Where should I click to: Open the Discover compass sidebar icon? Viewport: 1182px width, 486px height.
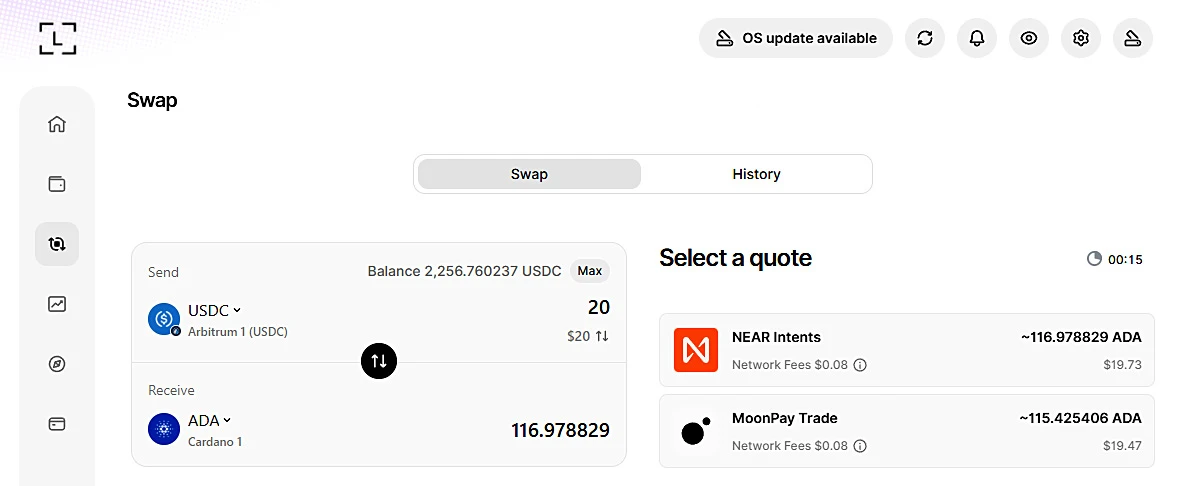pyautogui.click(x=57, y=364)
